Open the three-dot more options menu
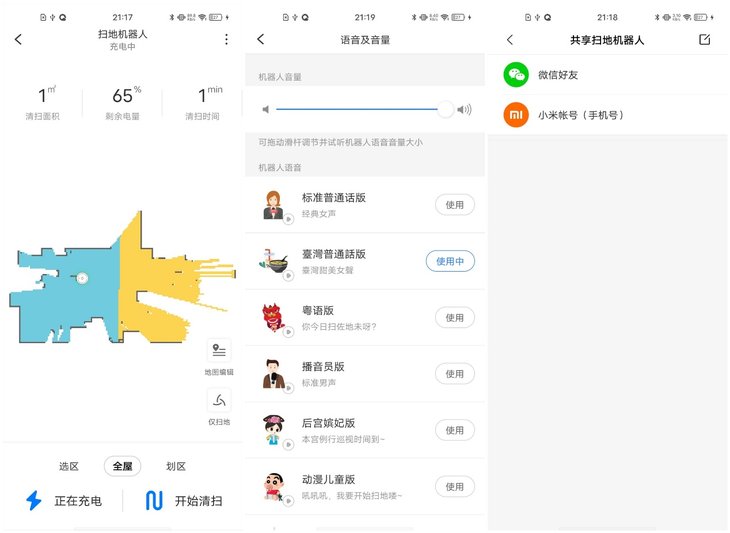 [226, 40]
